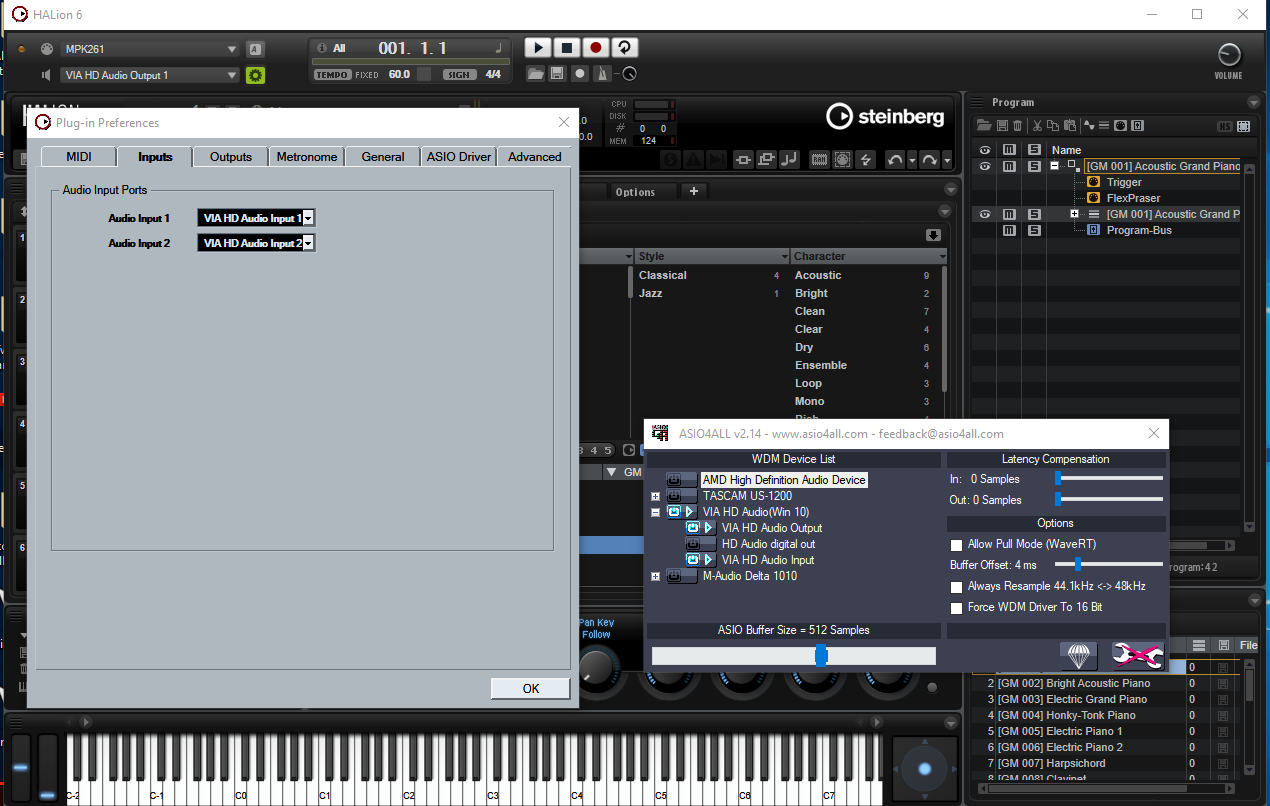Screen dimensions: 1270x806
Task: Click the Trigger module icon in Program tree
Action: [1093, 182]
